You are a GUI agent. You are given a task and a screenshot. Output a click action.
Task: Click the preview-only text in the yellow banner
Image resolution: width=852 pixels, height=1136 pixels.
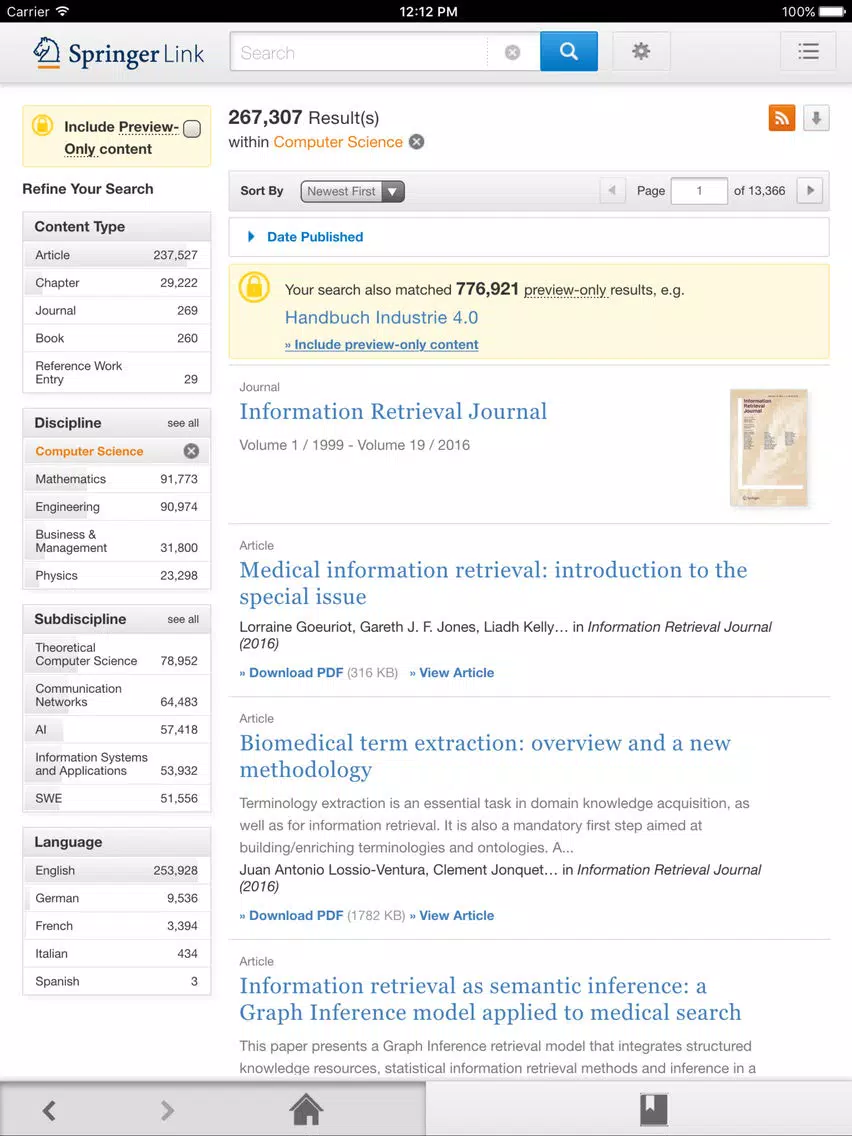point(566,290)
